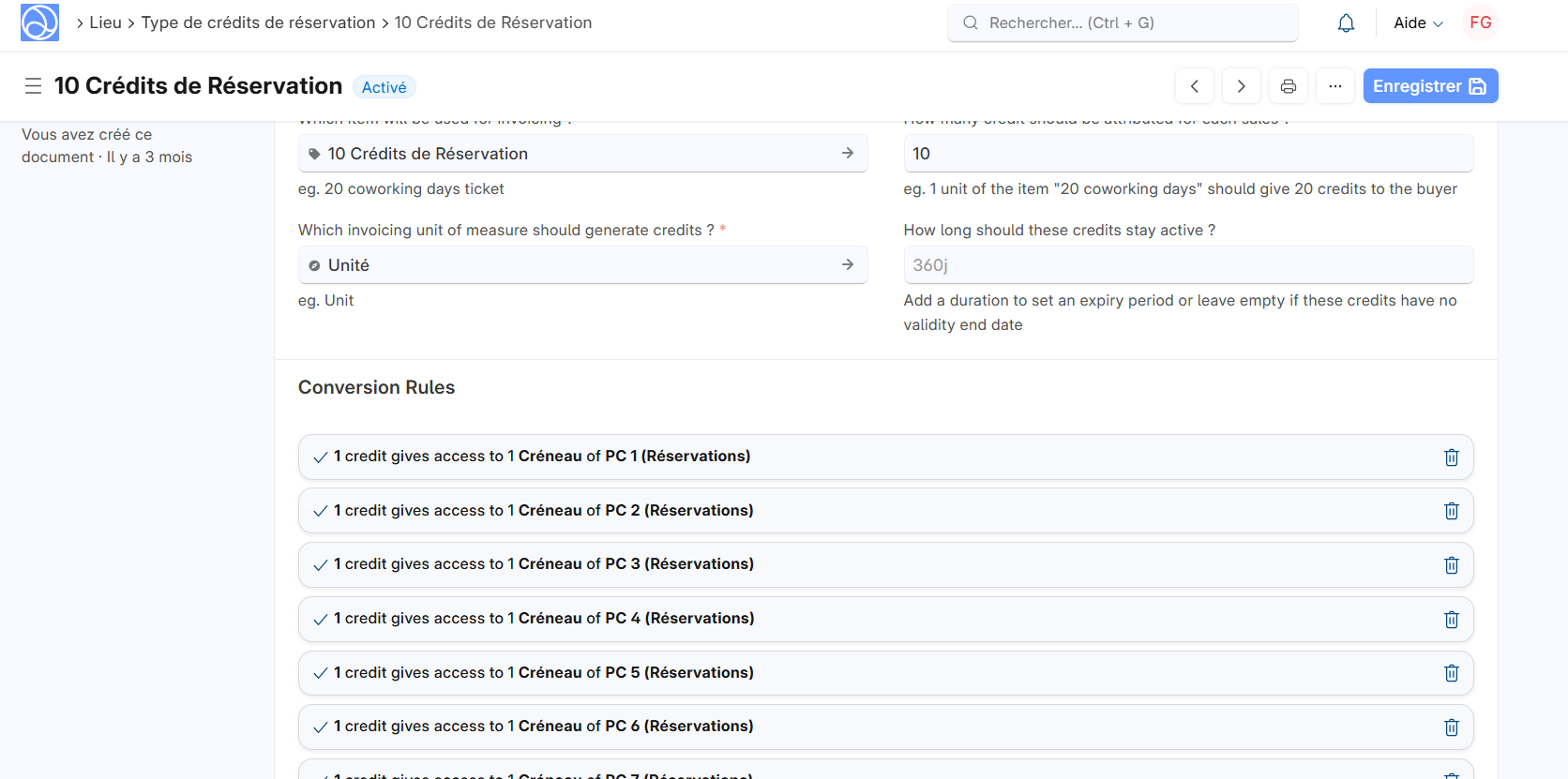The width and height of the screenshot is (1568, 779).
Task: Toggle the PC 4 rule checkmark
Action: (x=321, y=620)
